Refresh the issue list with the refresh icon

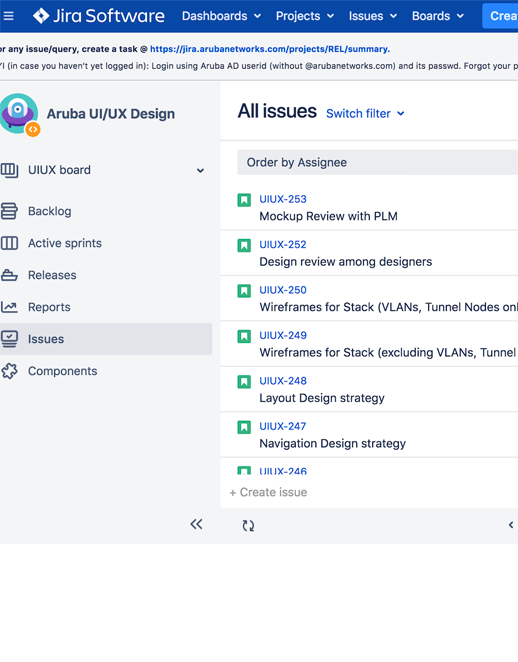pyautogui.click(x=248, y=526)
